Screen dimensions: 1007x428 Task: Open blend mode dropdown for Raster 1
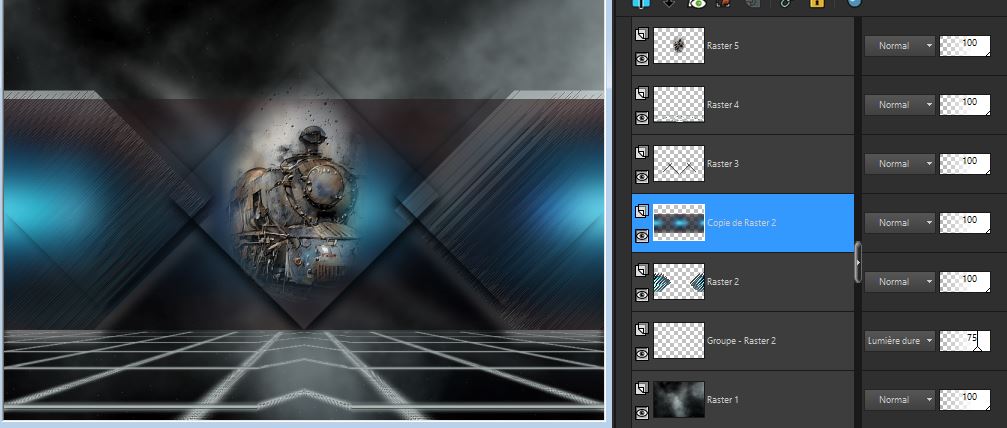point(900,400)
